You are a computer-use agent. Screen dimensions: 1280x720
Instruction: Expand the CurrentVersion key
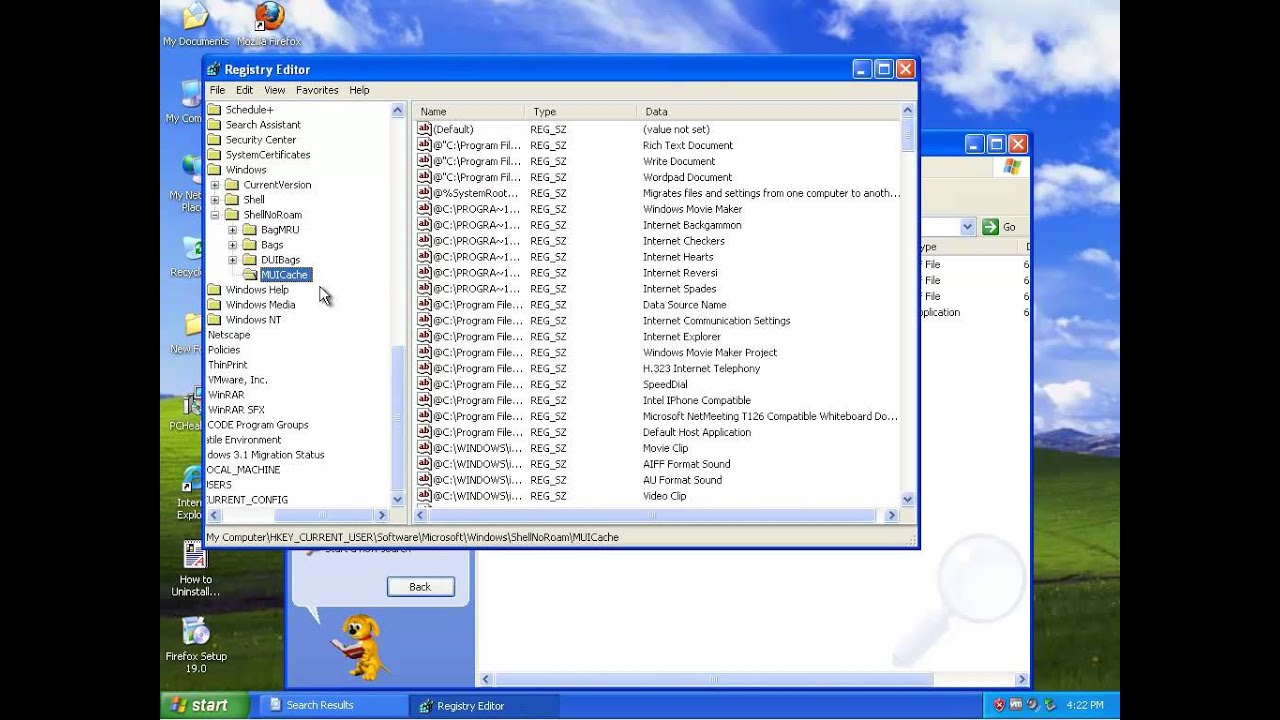click(215, 185)
